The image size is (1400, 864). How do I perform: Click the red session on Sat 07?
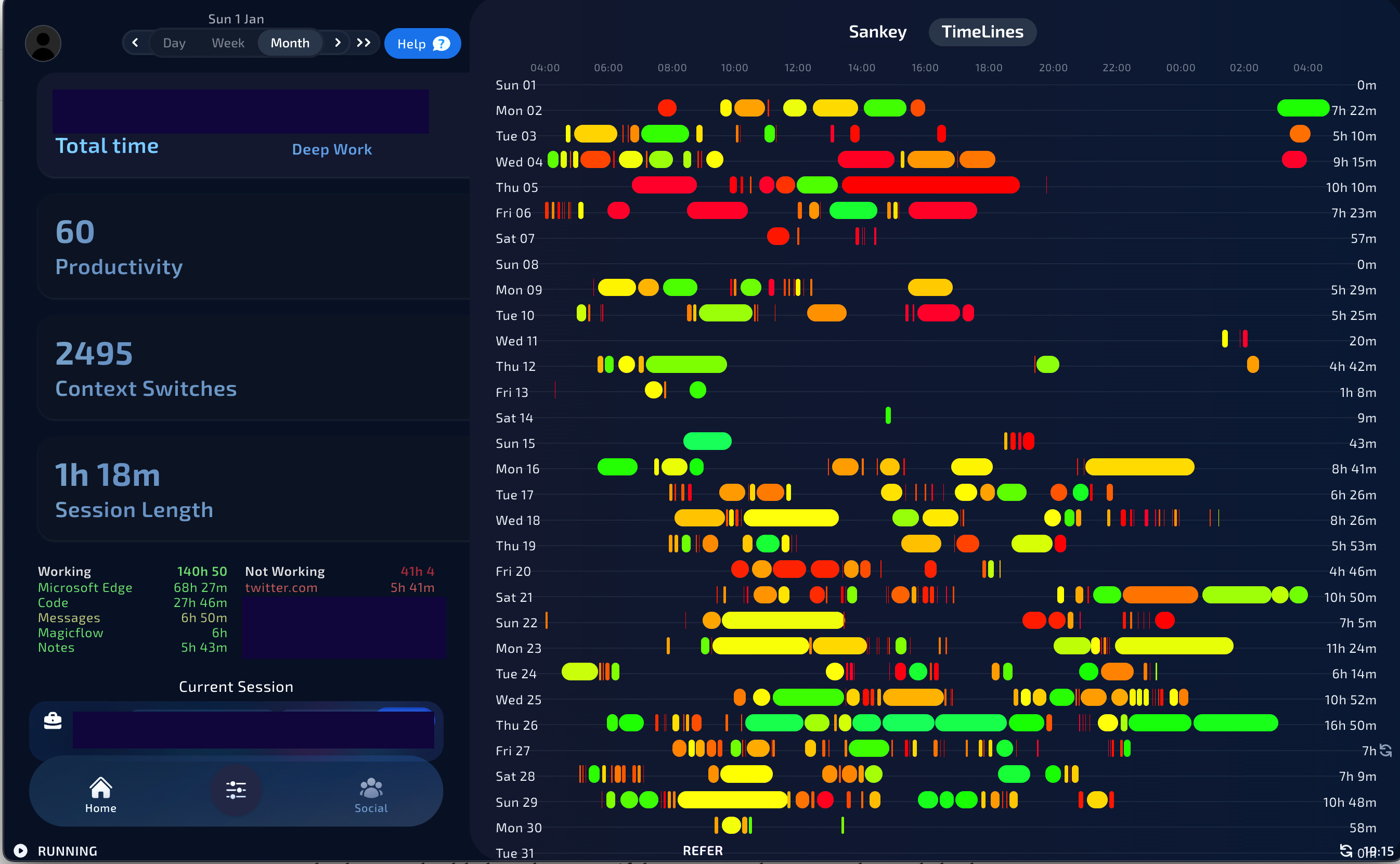[778, 236]
